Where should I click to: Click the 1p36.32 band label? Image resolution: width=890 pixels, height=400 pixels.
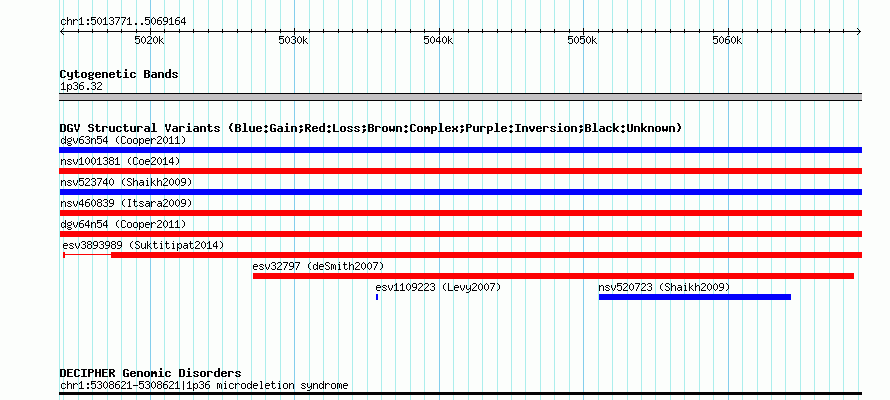[x=81, y=87]
